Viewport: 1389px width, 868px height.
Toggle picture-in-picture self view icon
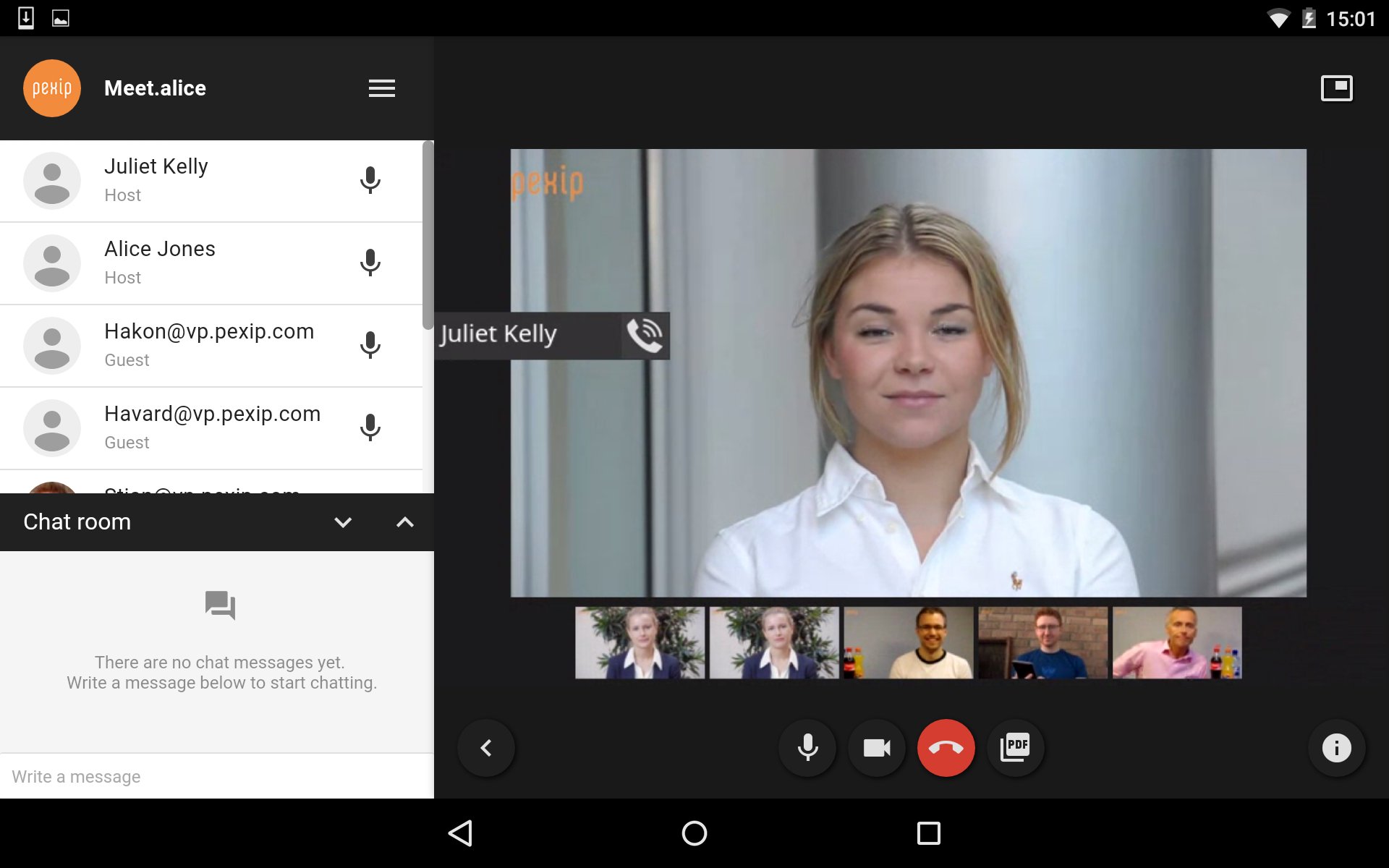coord(1336,88)
